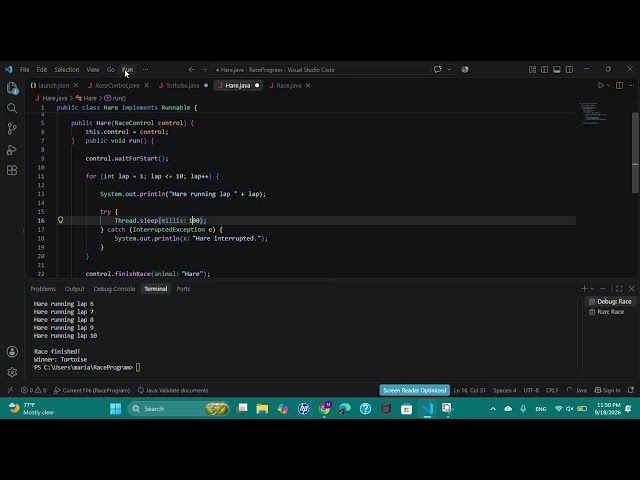The height and width of the screenshot is (480, 640).
Task: Open the Edit menu
Action: (x=42, y=70)
